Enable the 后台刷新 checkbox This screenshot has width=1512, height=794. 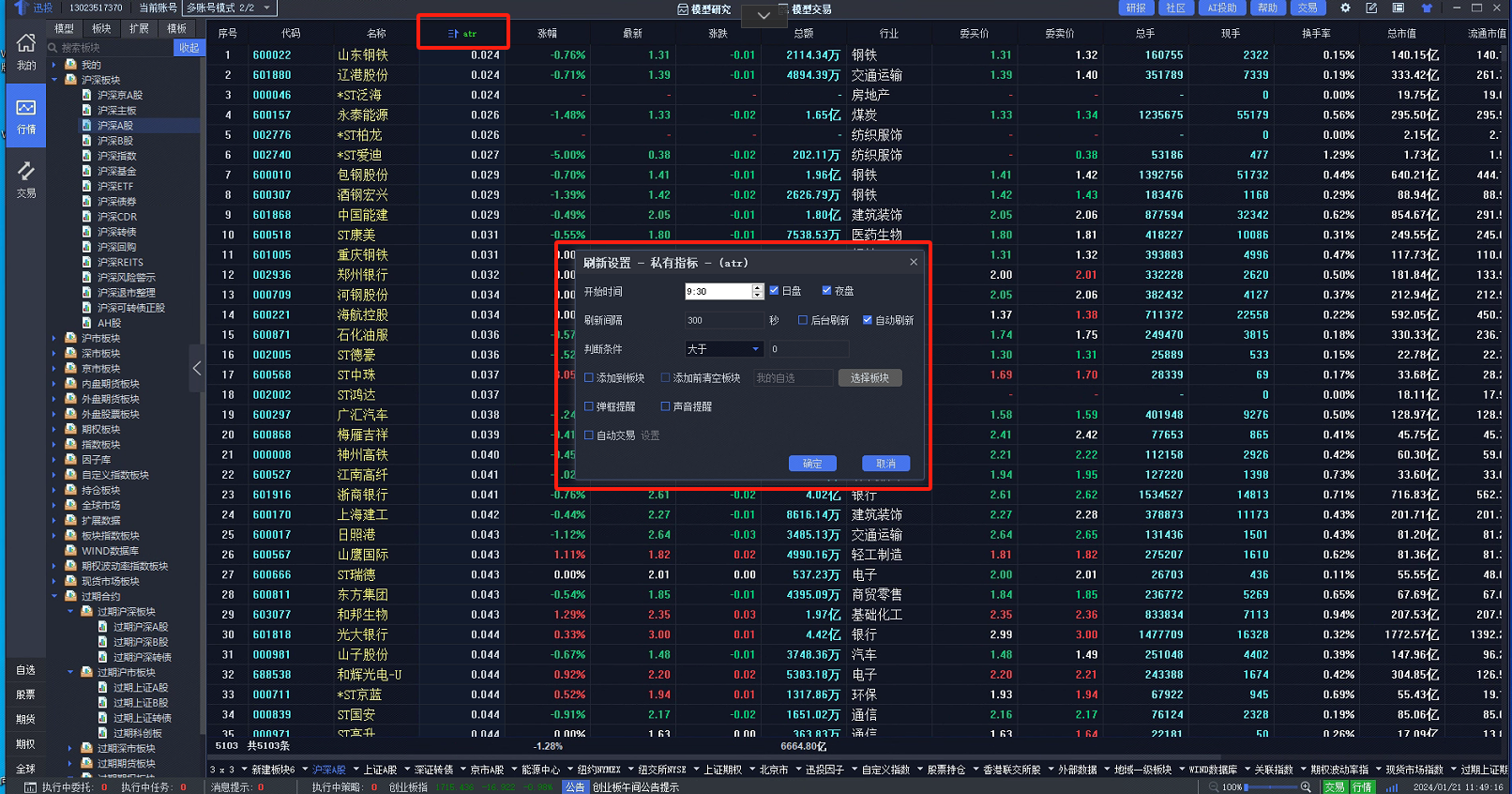tap(803, 320)
